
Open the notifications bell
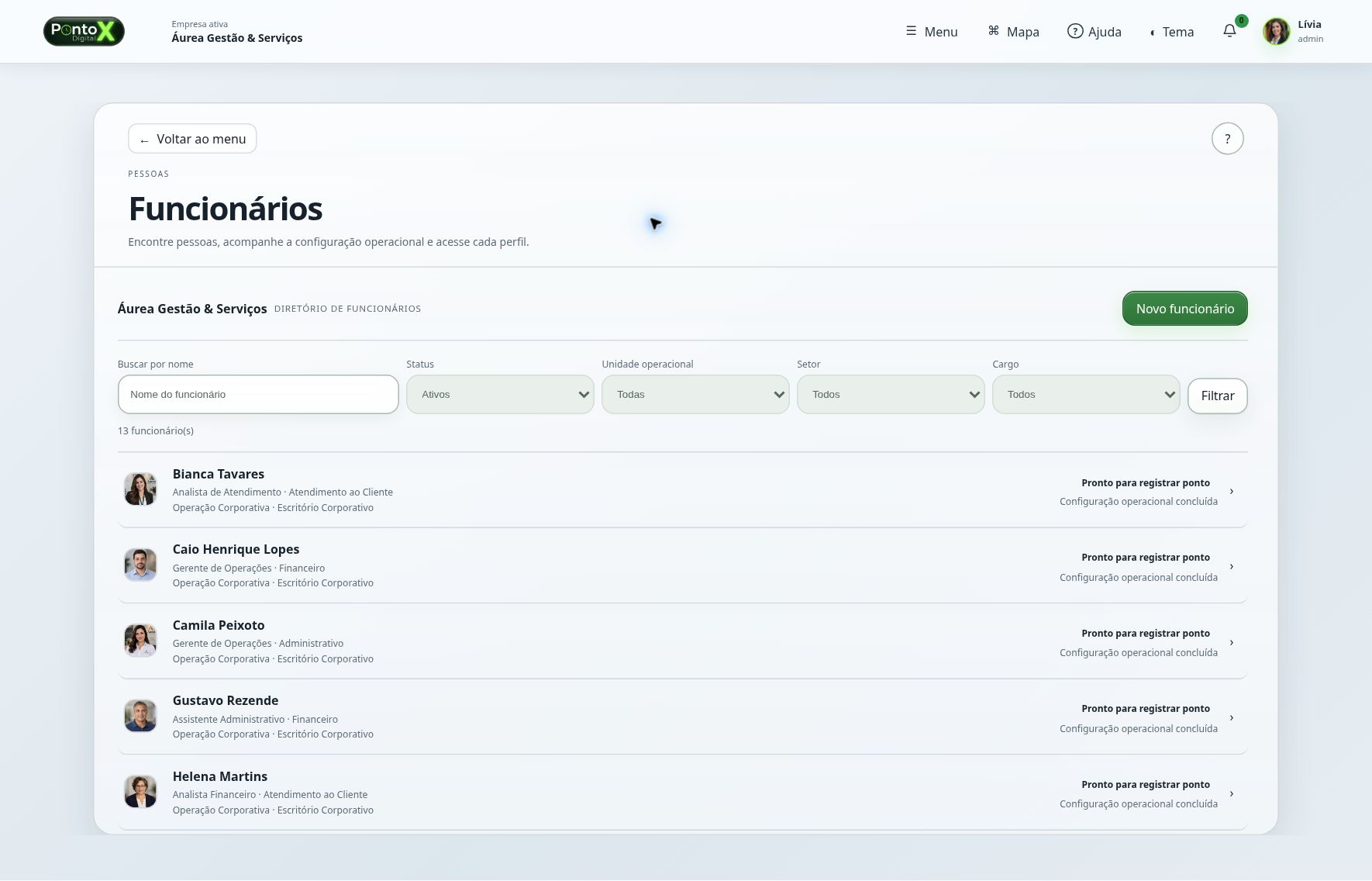[1229, 31]
